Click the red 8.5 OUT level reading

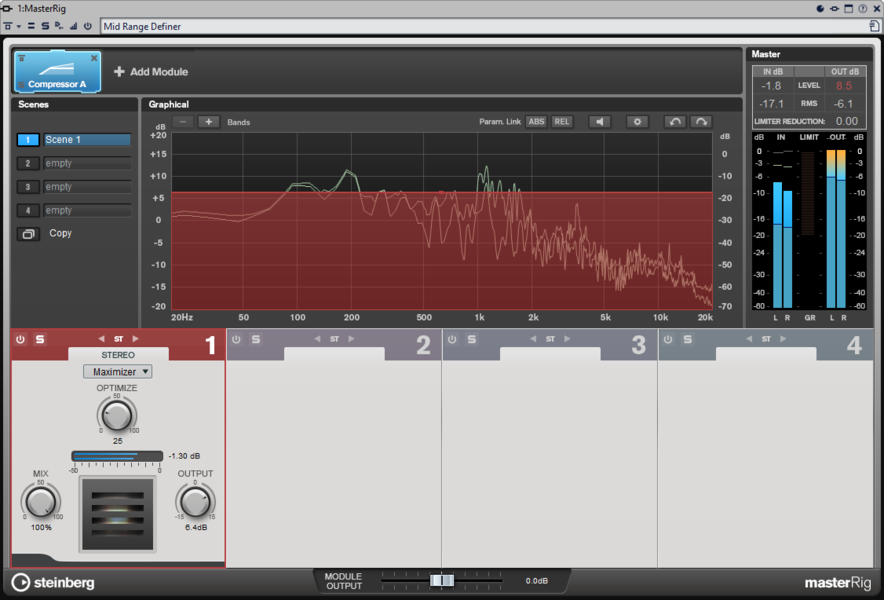click(x=844, y=86)
